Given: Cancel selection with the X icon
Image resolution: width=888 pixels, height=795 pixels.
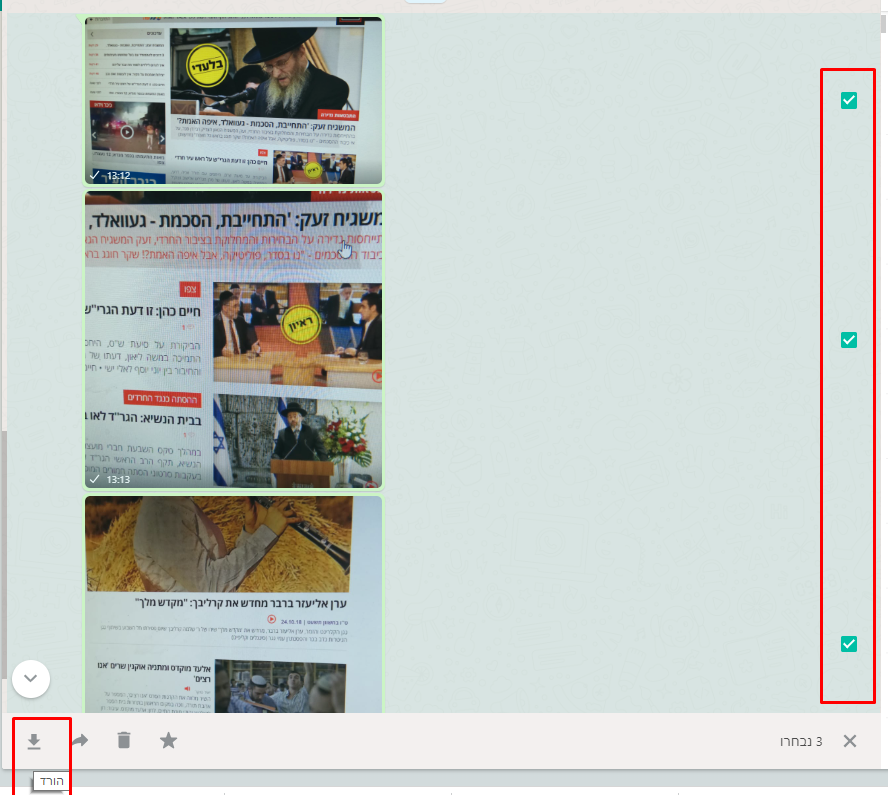Looking at the screenshot, I should click(x=850, y=741).
